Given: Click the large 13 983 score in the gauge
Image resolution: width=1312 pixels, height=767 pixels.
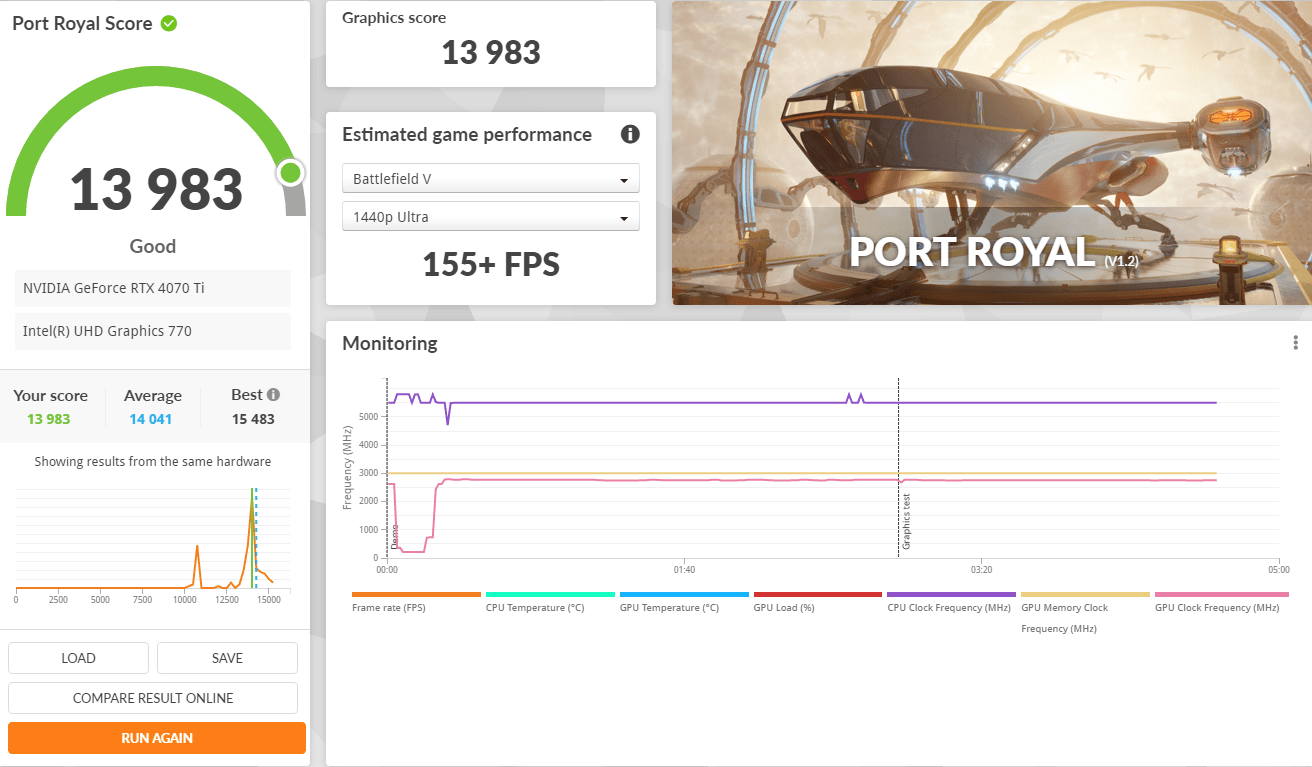Looking at the screenshot, I should pyautogui.click(x=157, y=189).
